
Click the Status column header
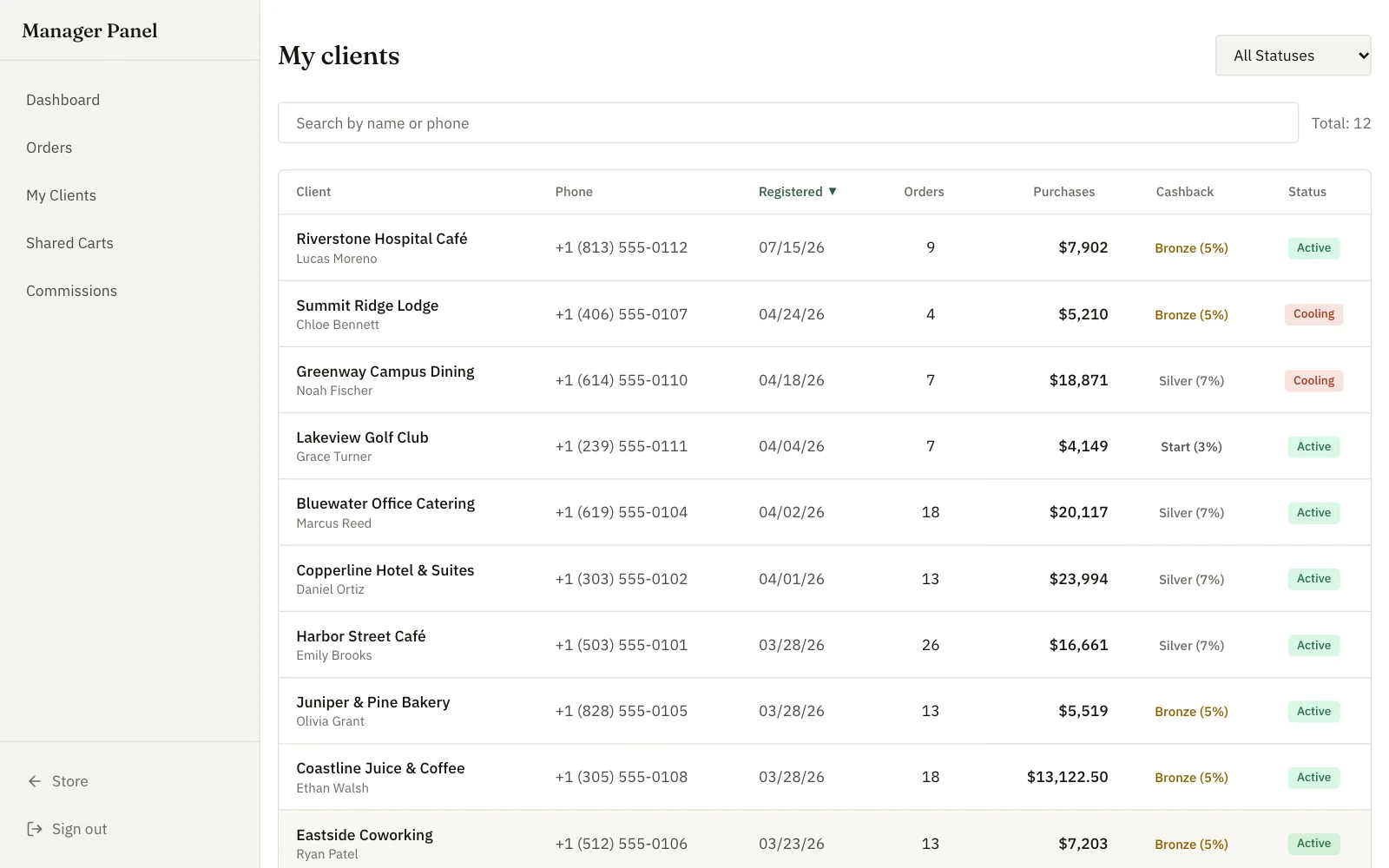click(x=1307, y=192)
